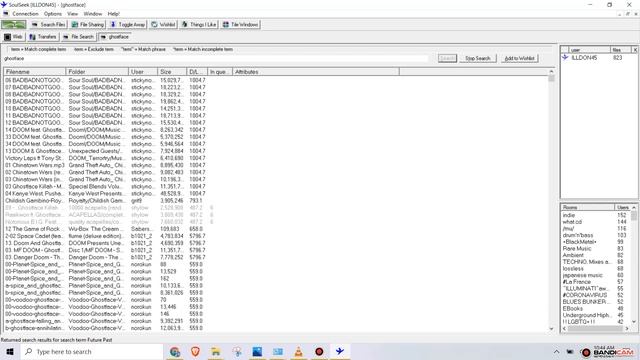
Task: Sort results by Attributes column header
Action: [316, 72]
